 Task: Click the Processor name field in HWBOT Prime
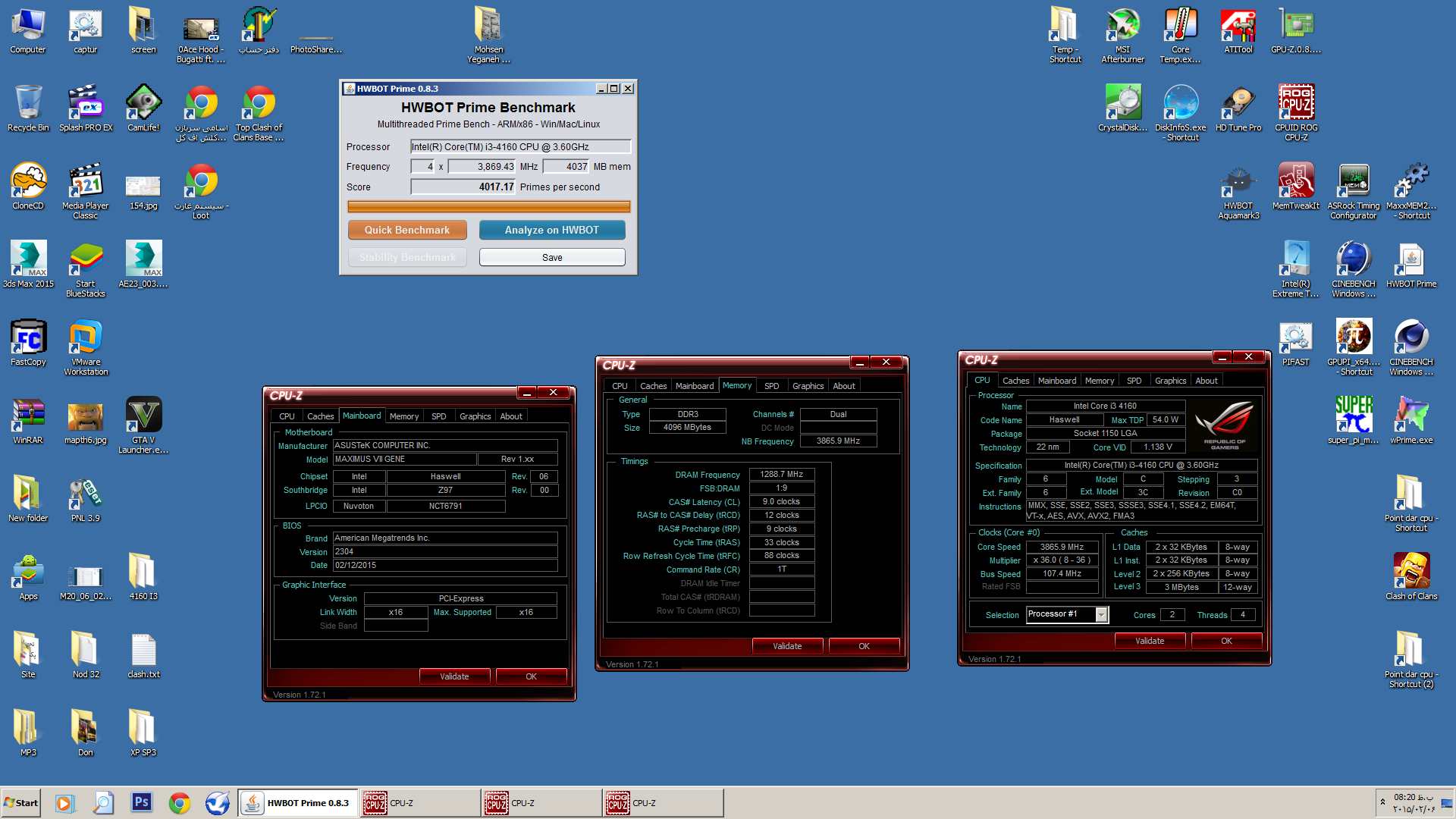(x=521, y=146)
